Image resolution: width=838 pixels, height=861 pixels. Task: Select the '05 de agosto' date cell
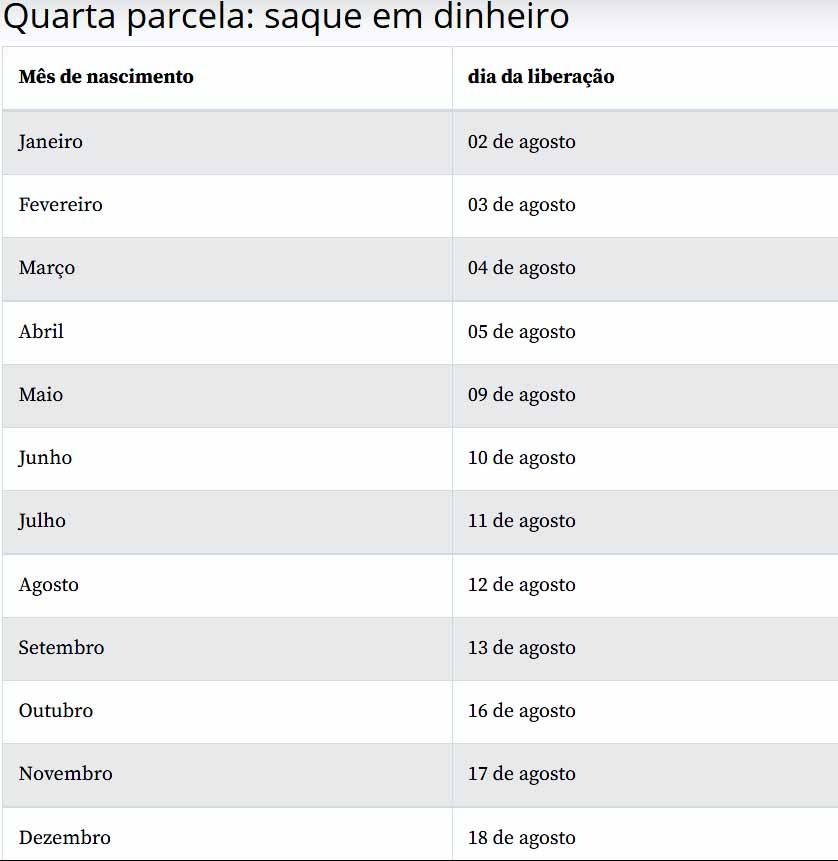point(522,332)
